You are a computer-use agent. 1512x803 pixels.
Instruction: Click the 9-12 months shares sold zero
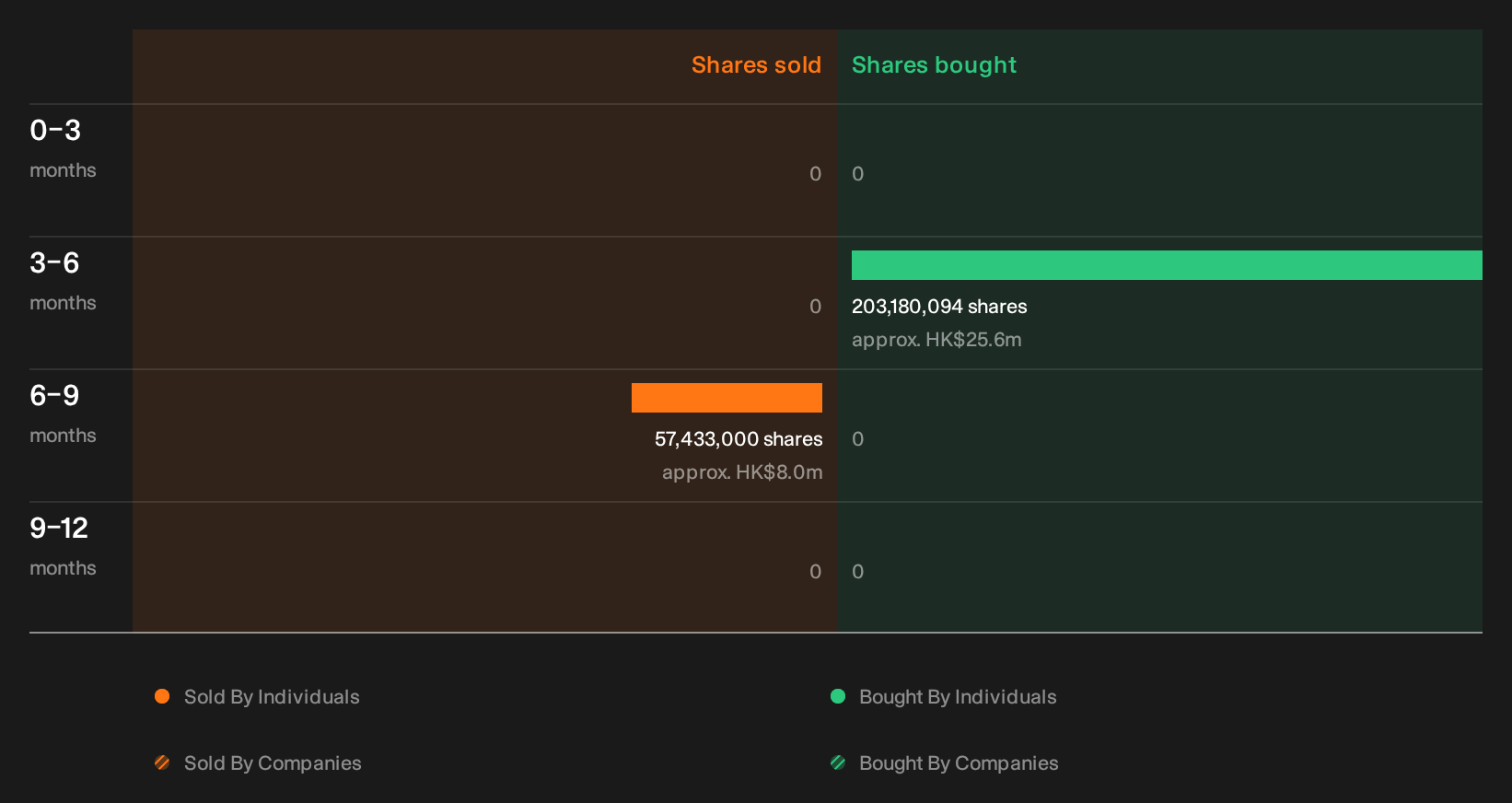click(815, 572)
